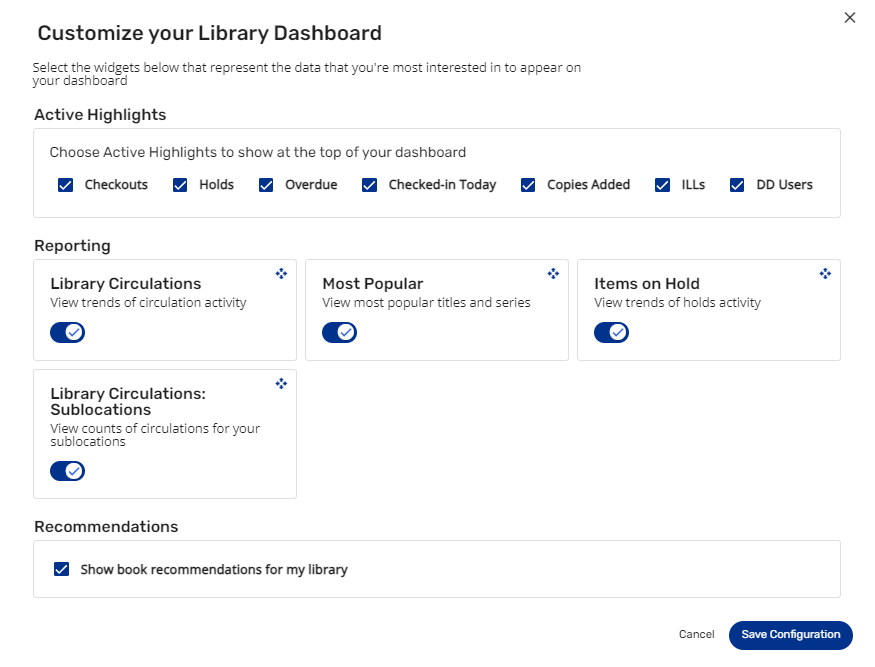Close the Customize Dashboard dialog with the X
875x667 pixels.
coord(849,18)
